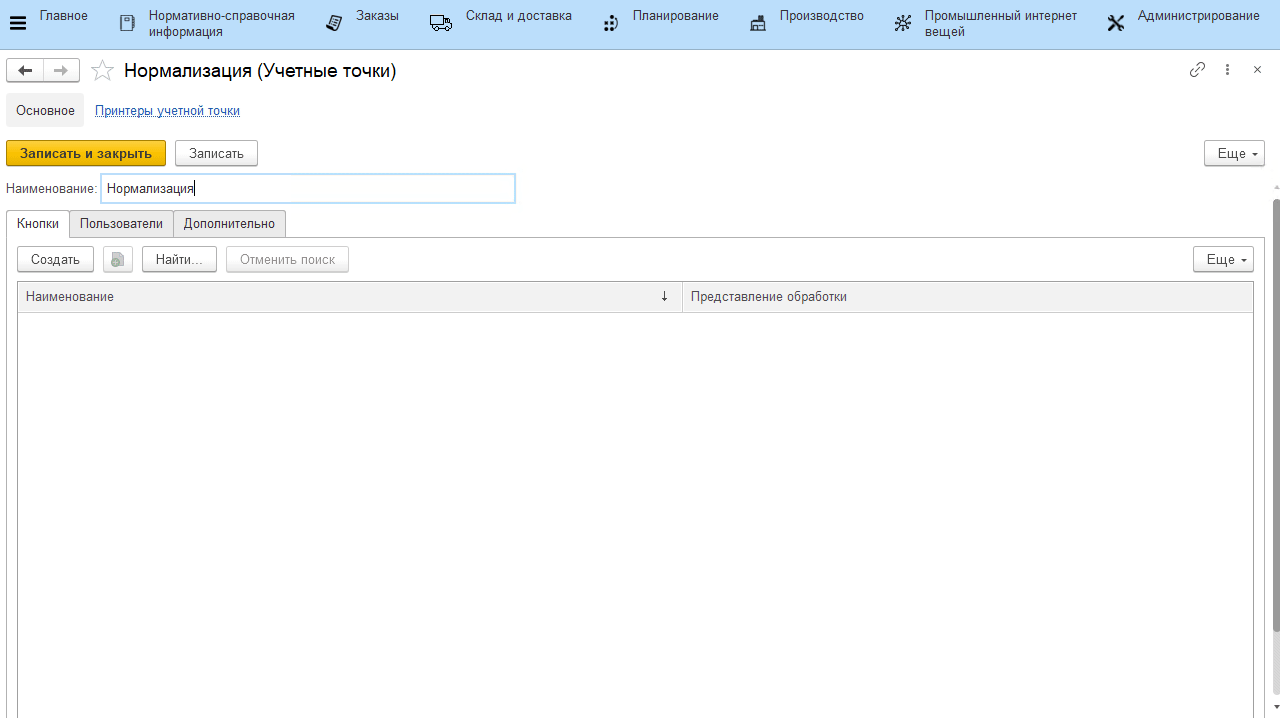Click into the Наименование input field

tap(308, 188)
